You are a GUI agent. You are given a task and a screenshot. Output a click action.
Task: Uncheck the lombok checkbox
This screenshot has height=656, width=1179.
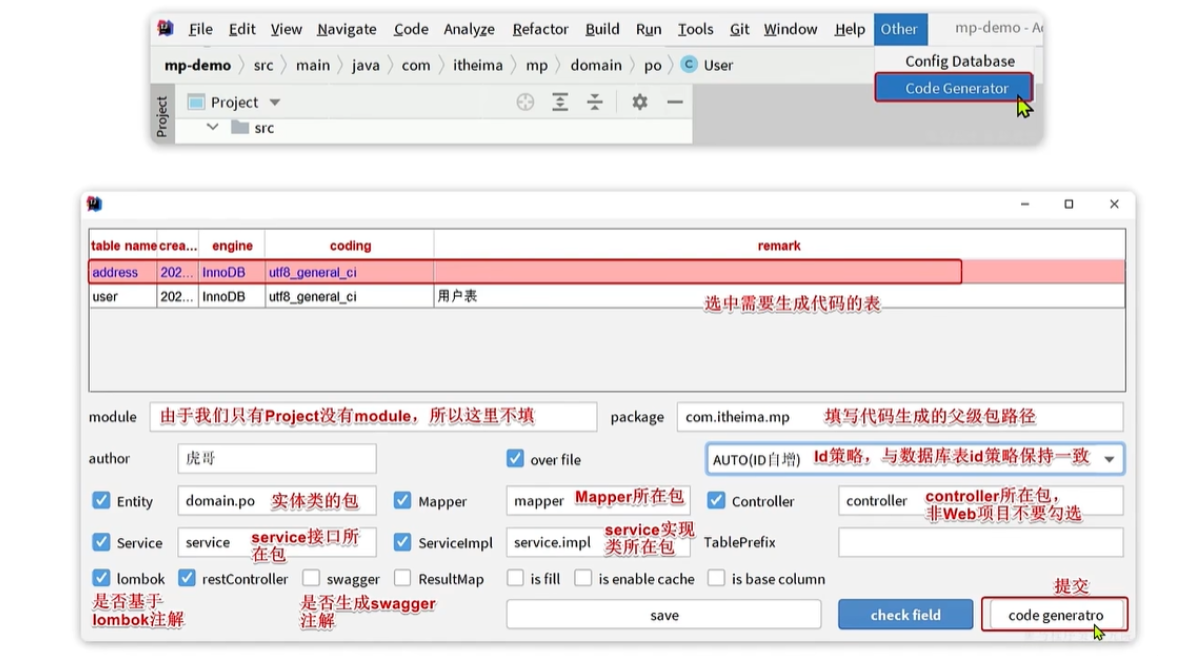101,578
